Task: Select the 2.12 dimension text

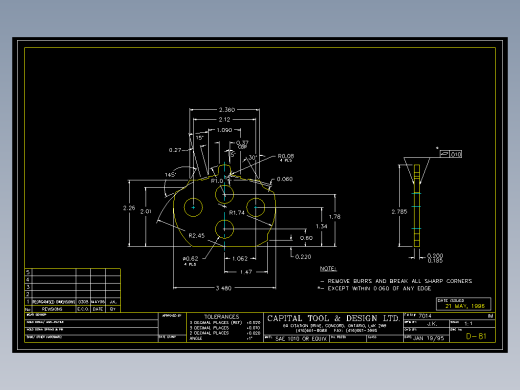Action: tap(224, 119)
